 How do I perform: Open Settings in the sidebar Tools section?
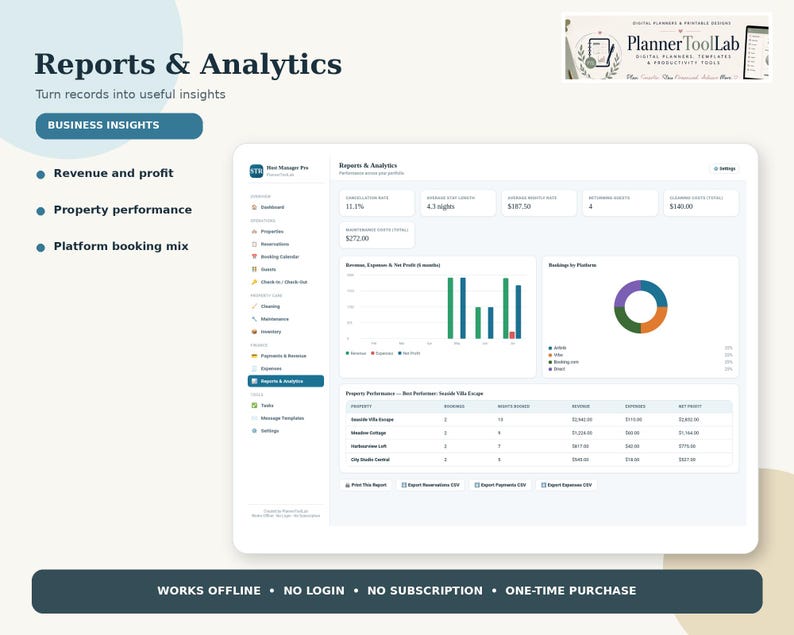pyautogui.click(x=286, y=431)
